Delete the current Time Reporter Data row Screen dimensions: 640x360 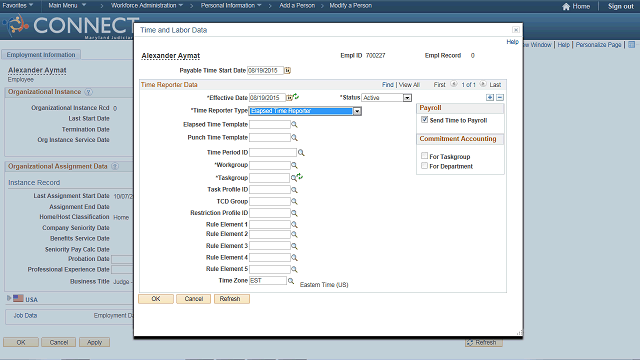tap(500, 98)
